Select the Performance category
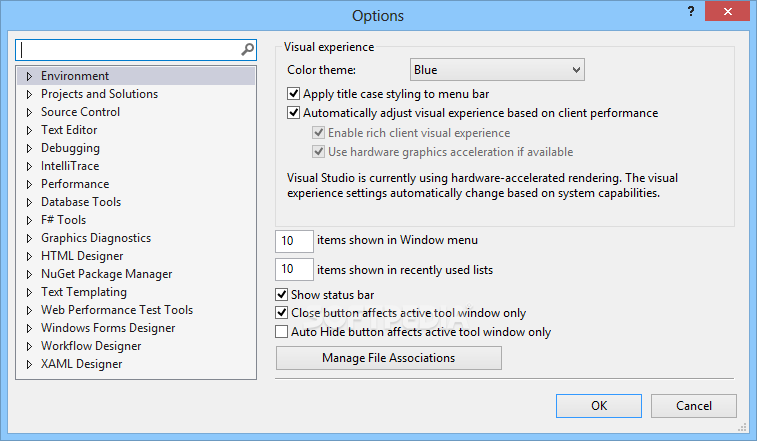The width and height of the screenshot is (757, 441). pyautogui.click(x=75, y=184)
